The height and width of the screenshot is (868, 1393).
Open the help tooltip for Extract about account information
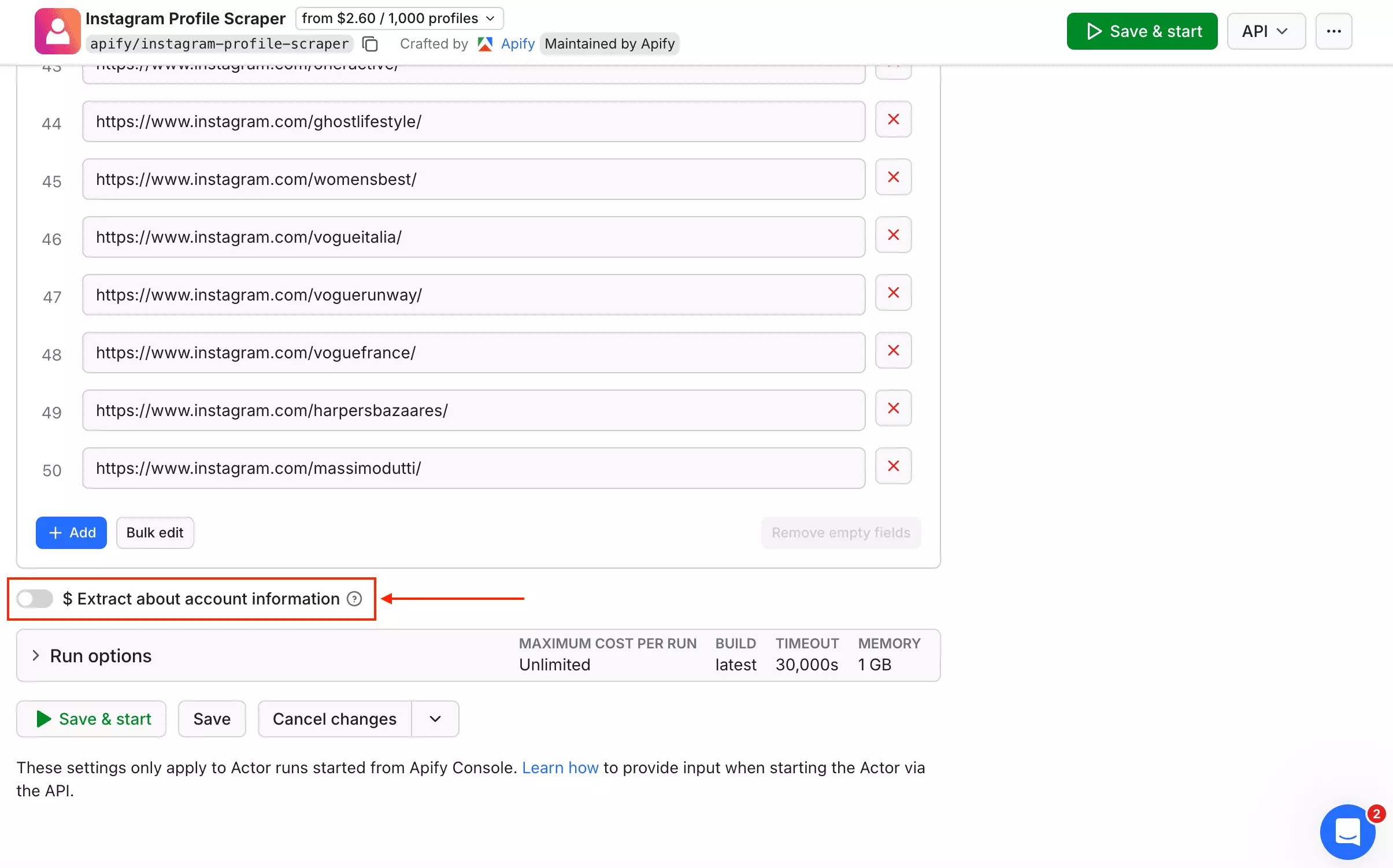(x=354, y=599)
